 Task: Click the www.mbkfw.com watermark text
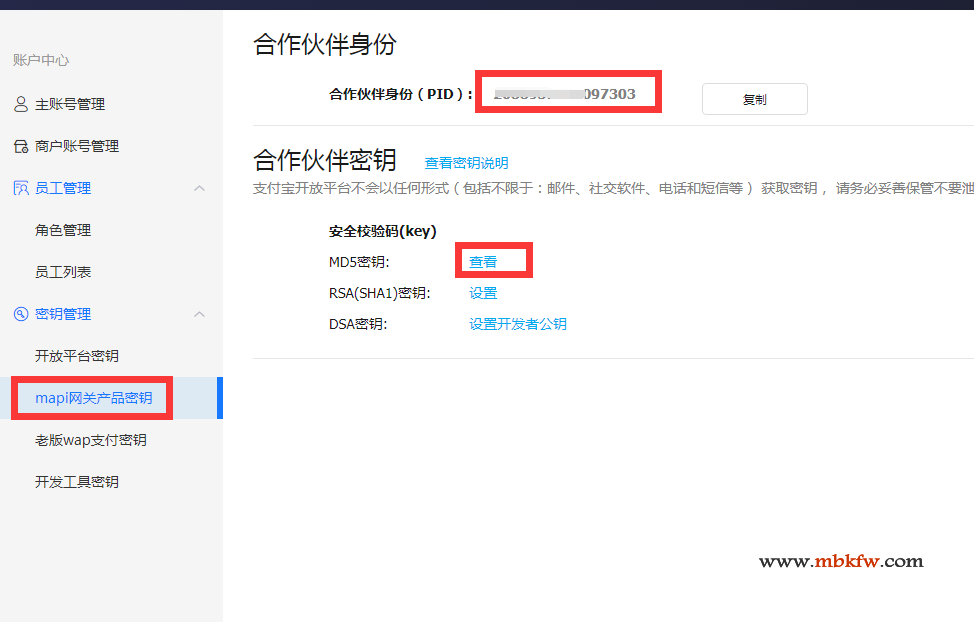(x=841, y=561)
